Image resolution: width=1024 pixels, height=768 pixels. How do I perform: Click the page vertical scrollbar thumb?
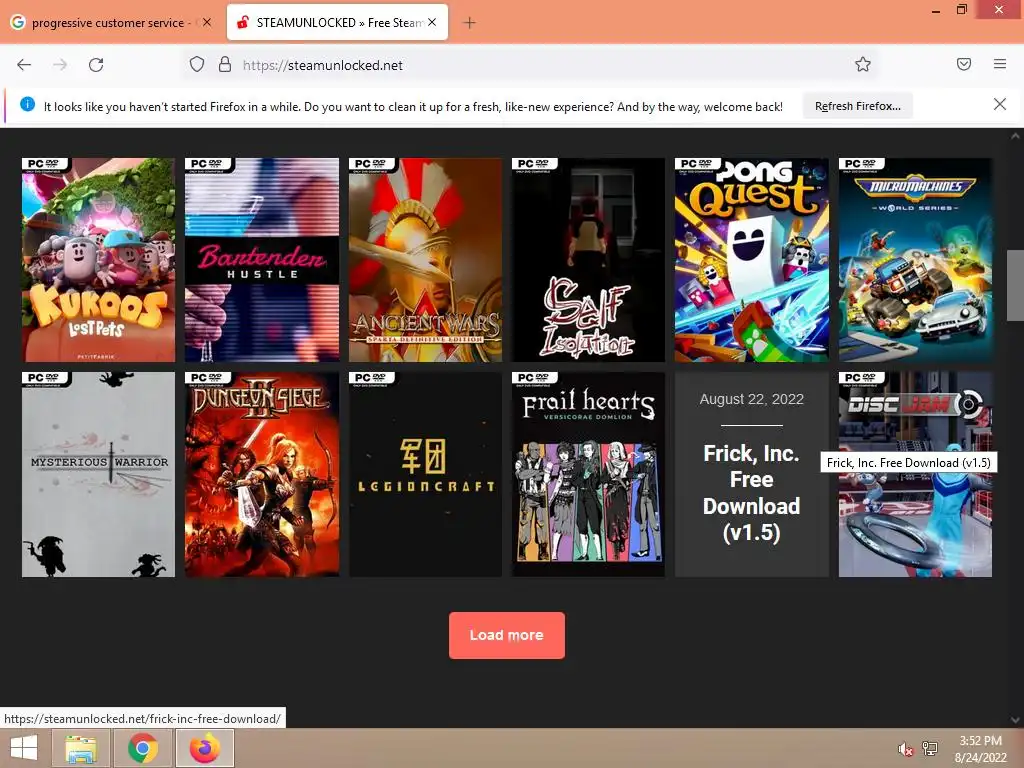[x=1015, y=284]
